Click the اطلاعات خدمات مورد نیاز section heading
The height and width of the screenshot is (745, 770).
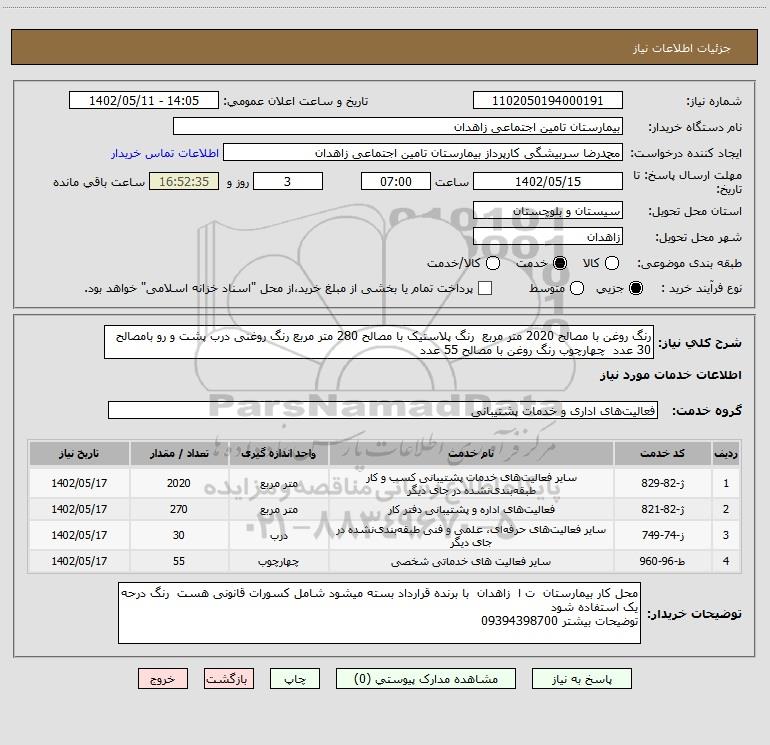click(x=670, y=375)
